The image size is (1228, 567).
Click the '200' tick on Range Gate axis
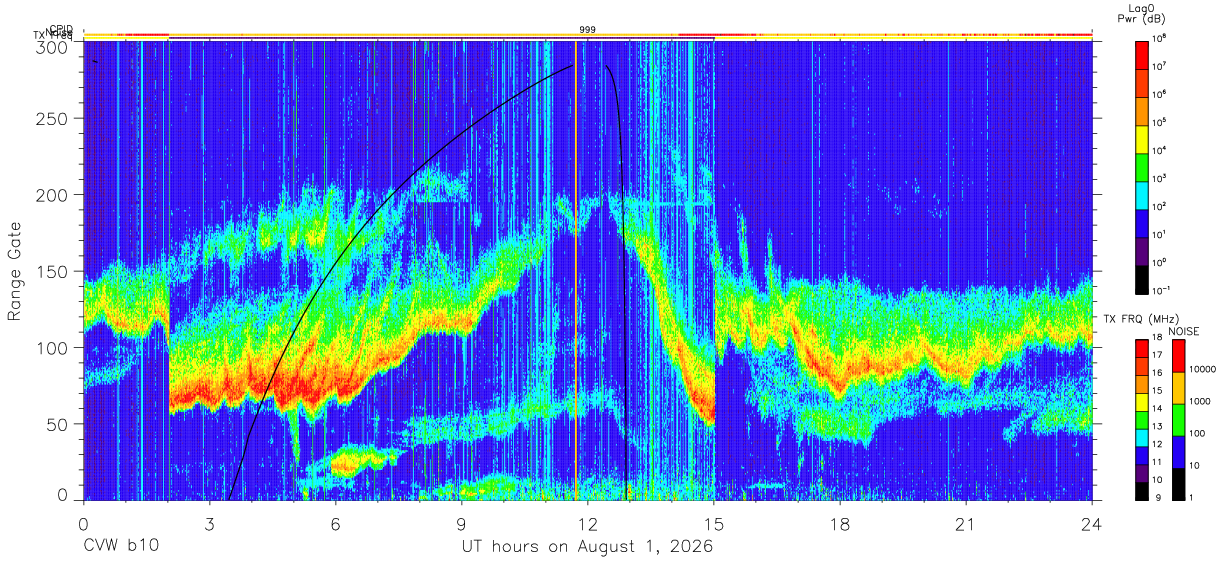click(52, 194)
